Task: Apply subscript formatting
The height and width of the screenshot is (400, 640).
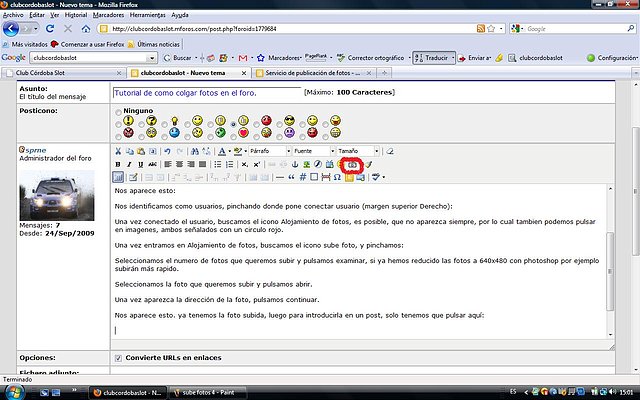Action: 244,164
